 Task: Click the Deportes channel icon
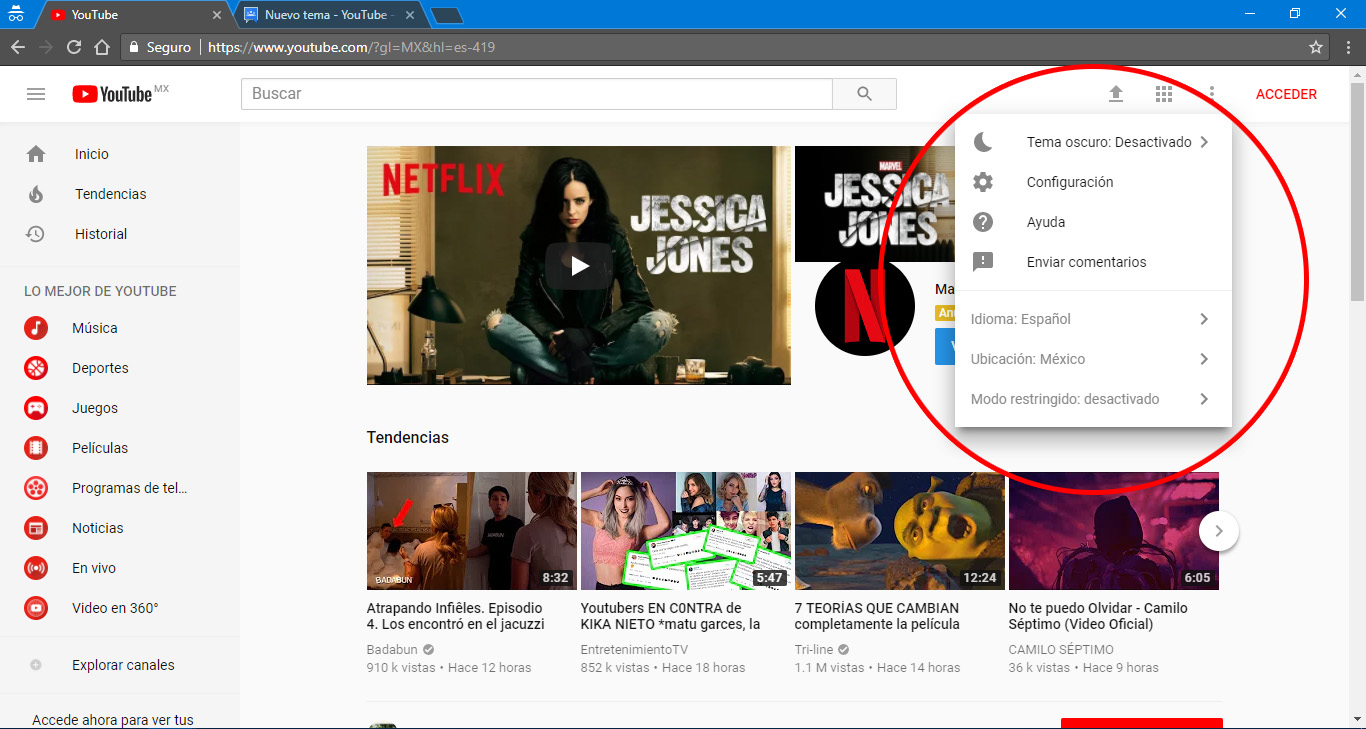[x=36, y=368]
